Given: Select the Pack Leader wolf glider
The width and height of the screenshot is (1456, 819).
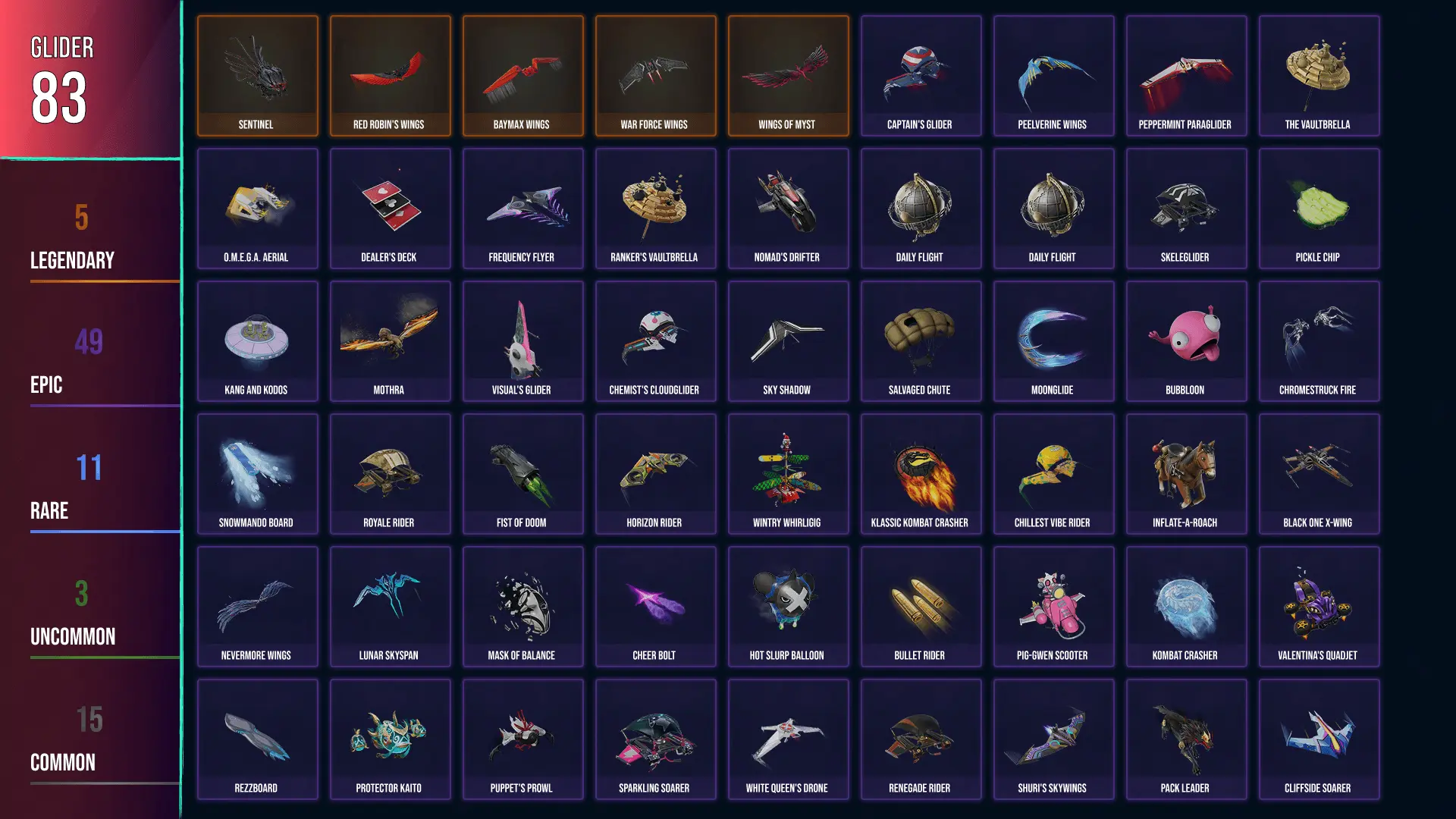Looking at the screenshot, I should [1186, 739].
